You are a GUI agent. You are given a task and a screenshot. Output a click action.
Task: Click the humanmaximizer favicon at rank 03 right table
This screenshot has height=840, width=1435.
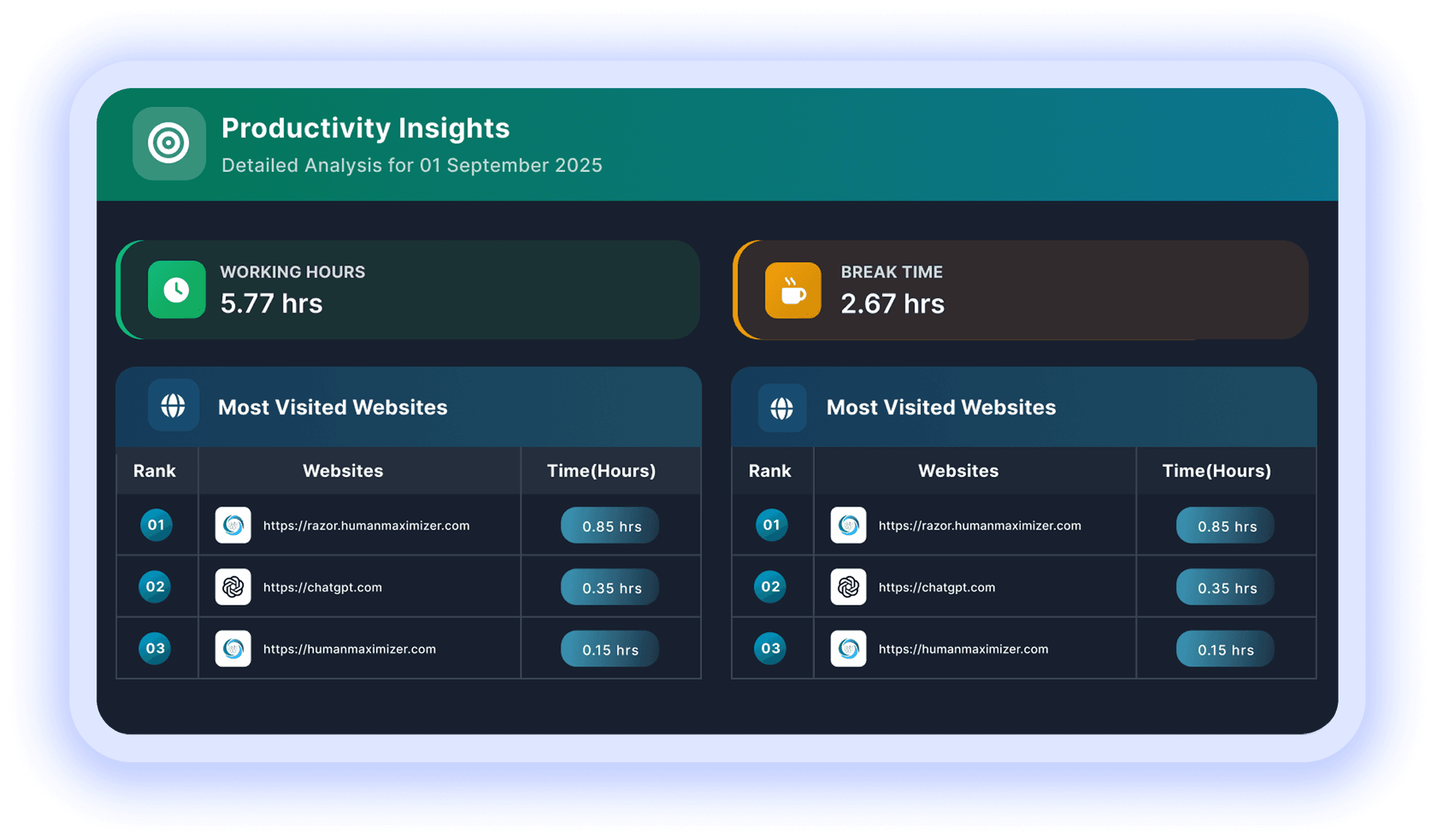click(848, 649)
